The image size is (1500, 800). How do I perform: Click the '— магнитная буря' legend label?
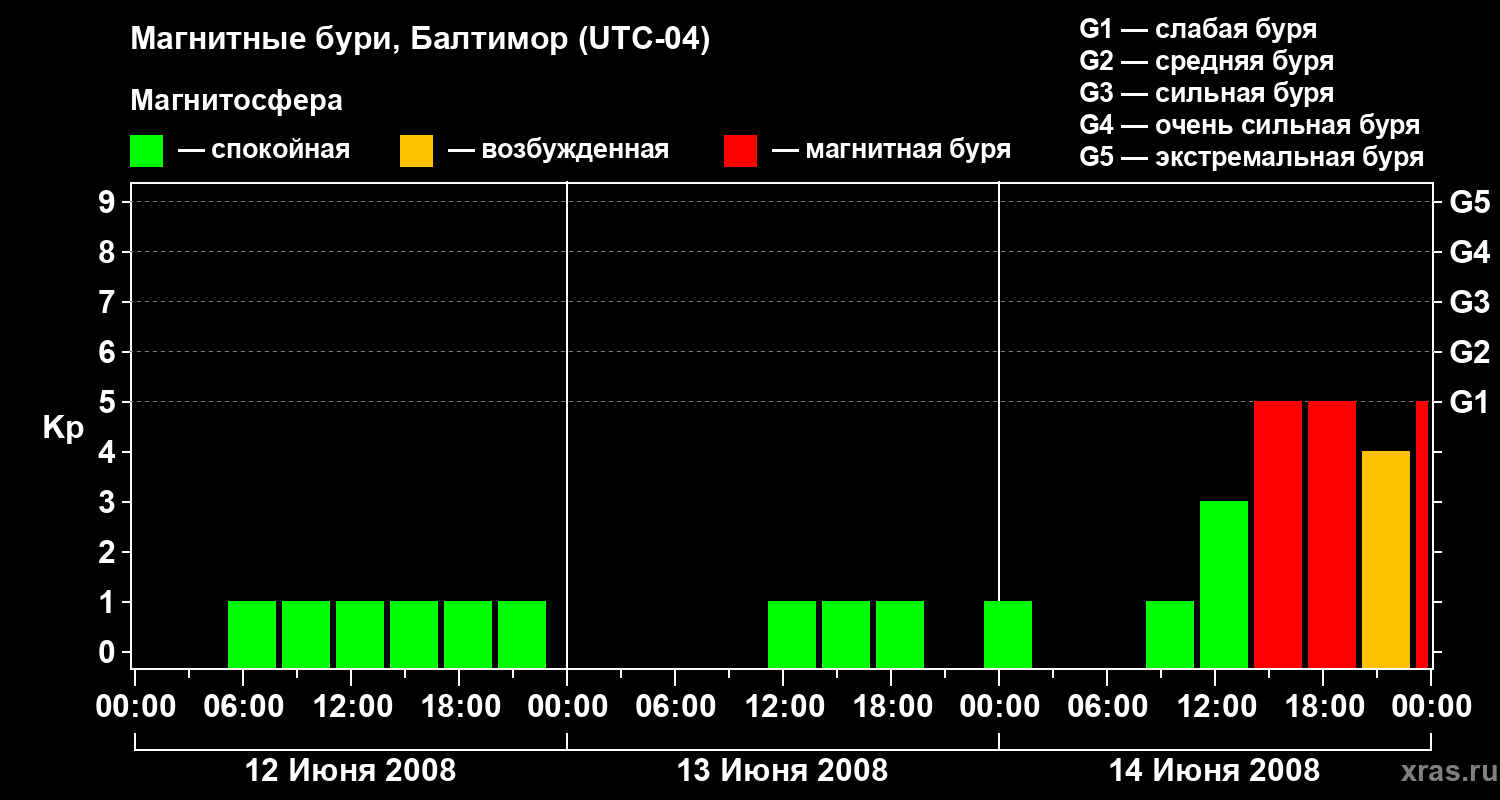pos(892,150)
